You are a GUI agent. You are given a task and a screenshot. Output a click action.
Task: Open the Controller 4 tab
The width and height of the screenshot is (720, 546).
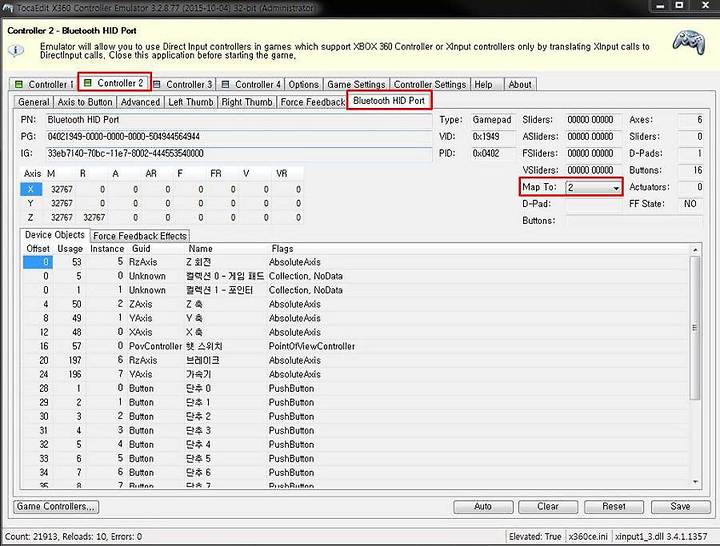click(x=251, y=84)
